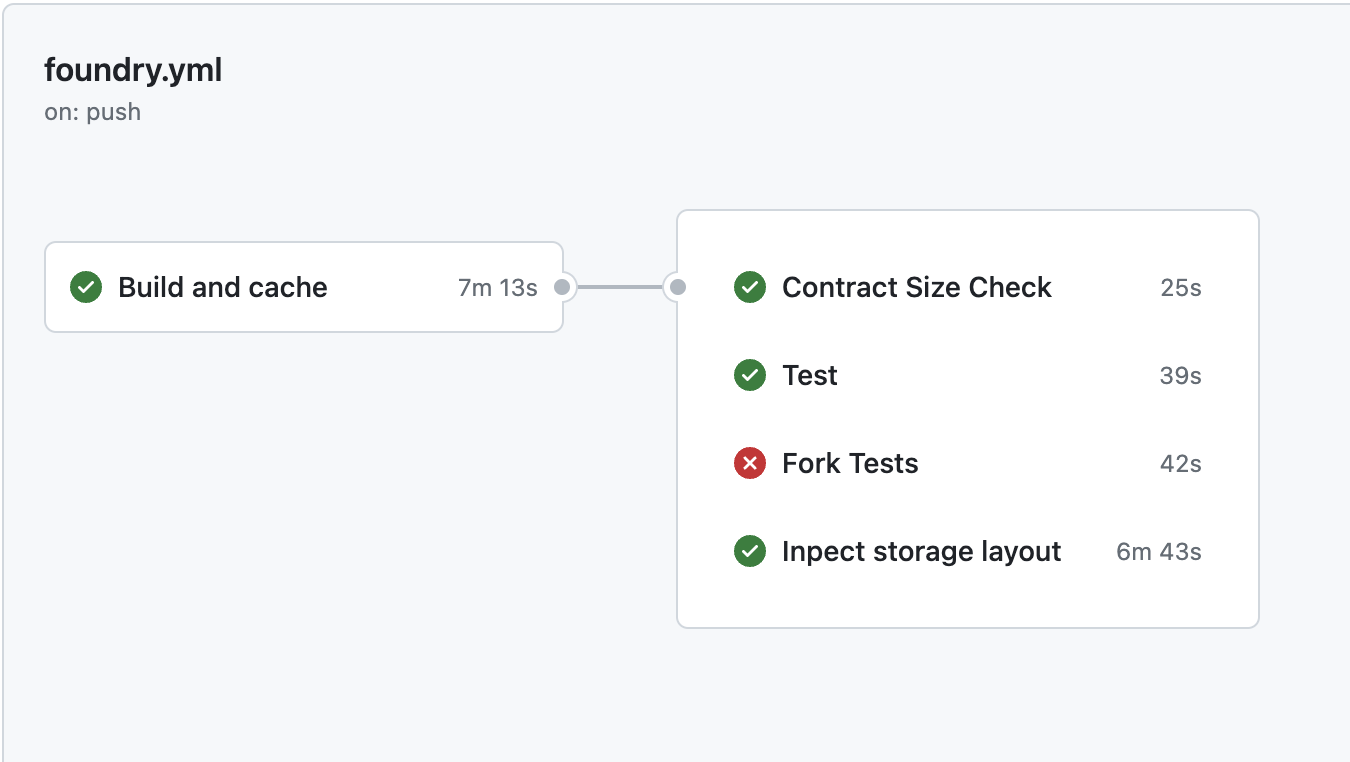Click the success icon beside Contract Size Check

[x=750, y=287]
